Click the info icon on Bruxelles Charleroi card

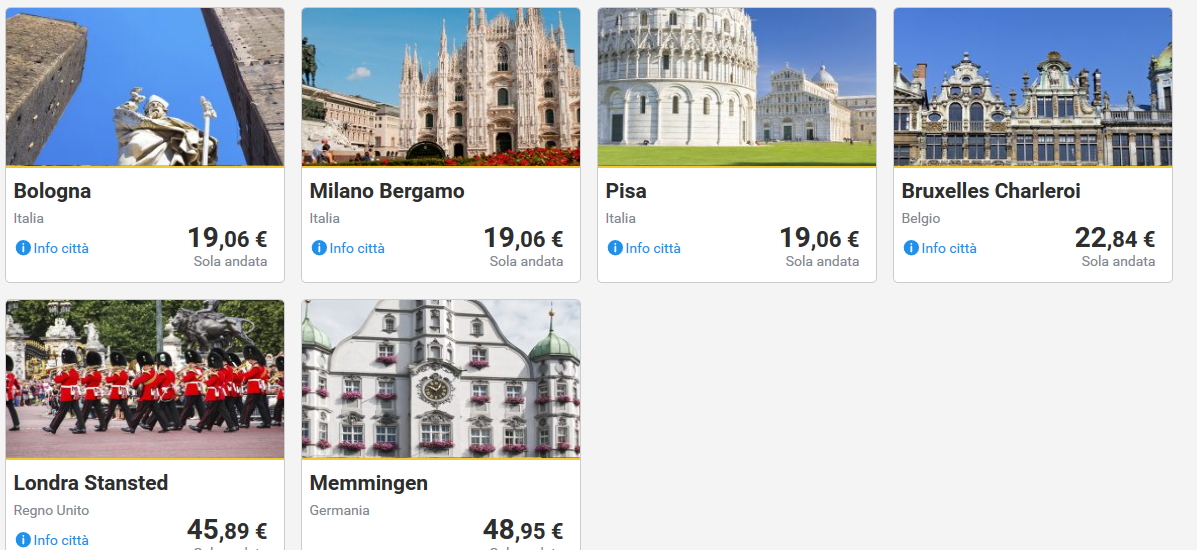point(911,248)
